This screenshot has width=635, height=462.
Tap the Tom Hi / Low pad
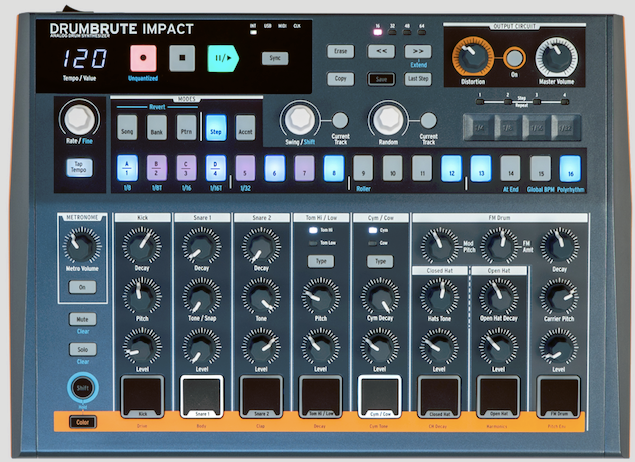pyautogui.click(x=320, y=397)
